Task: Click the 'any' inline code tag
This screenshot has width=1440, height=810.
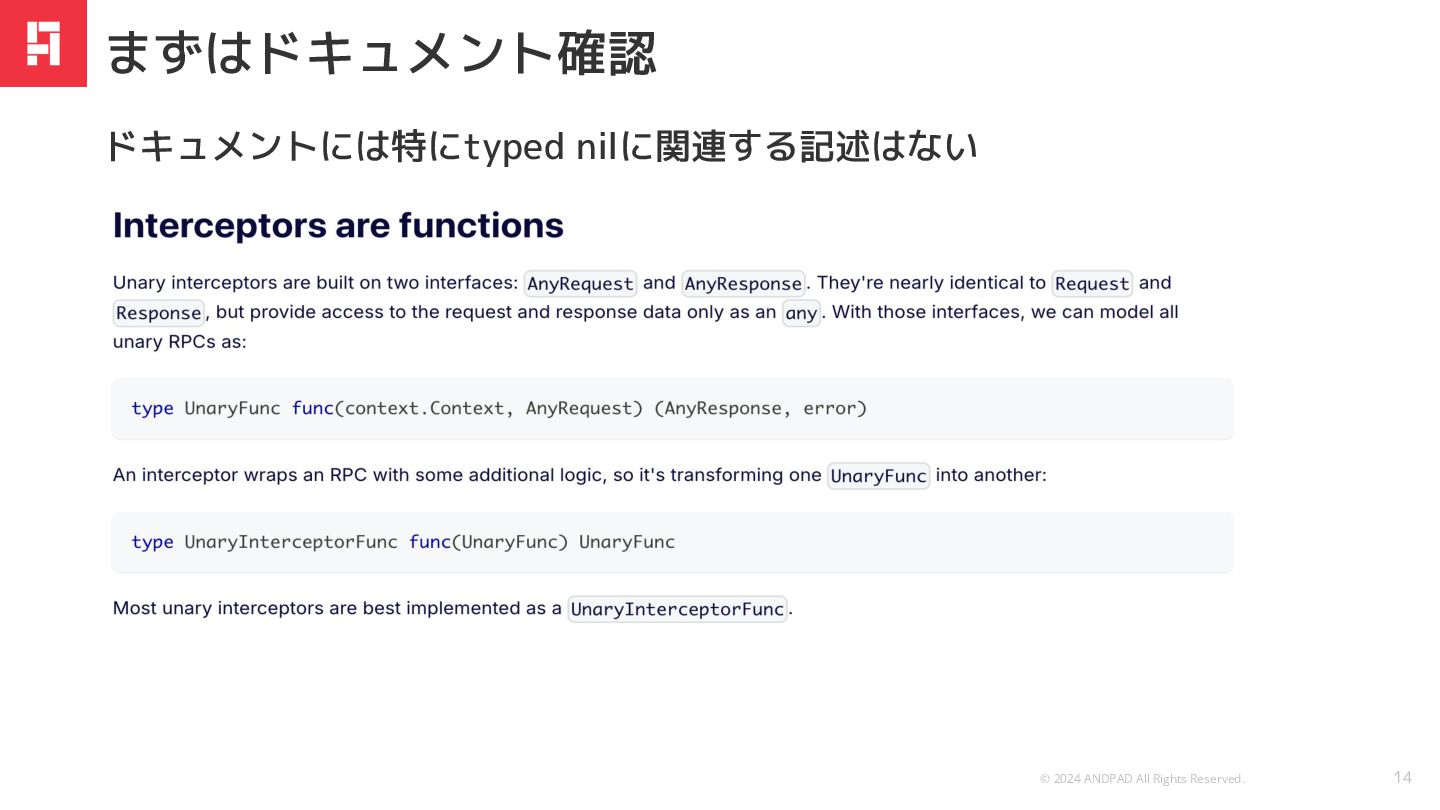Action: coord(801,312)
